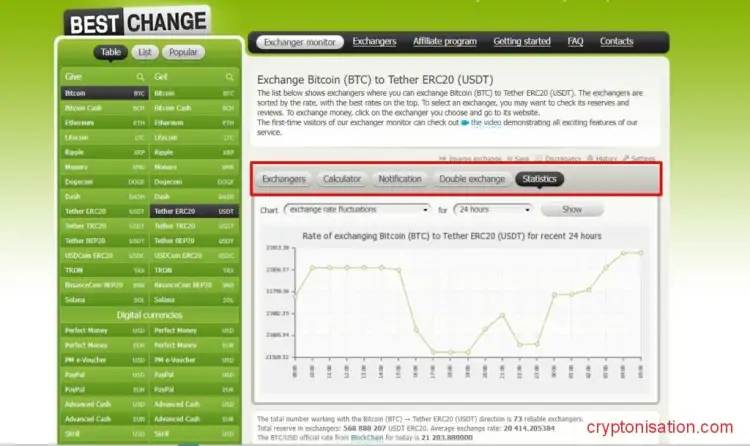This screenshot has width=750, height=446.
Task: Click the History bell icon
Action: [590, 158]
